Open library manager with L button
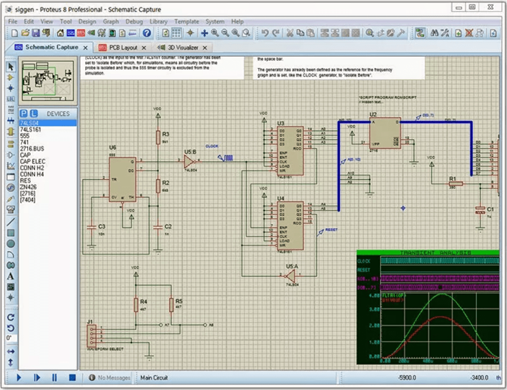 pos(34,113)
